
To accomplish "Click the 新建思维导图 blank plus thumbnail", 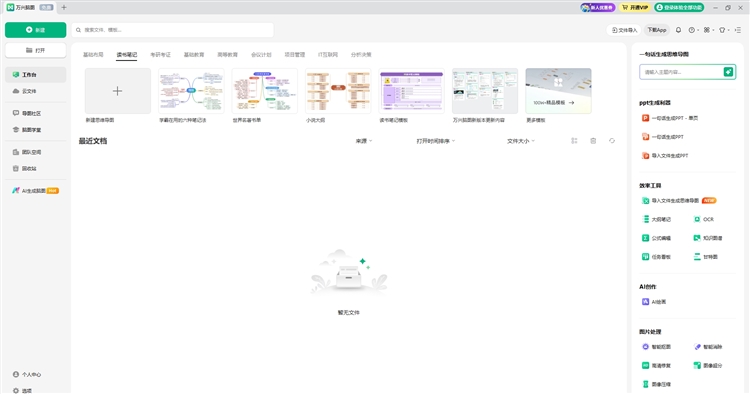I will 118,91.
